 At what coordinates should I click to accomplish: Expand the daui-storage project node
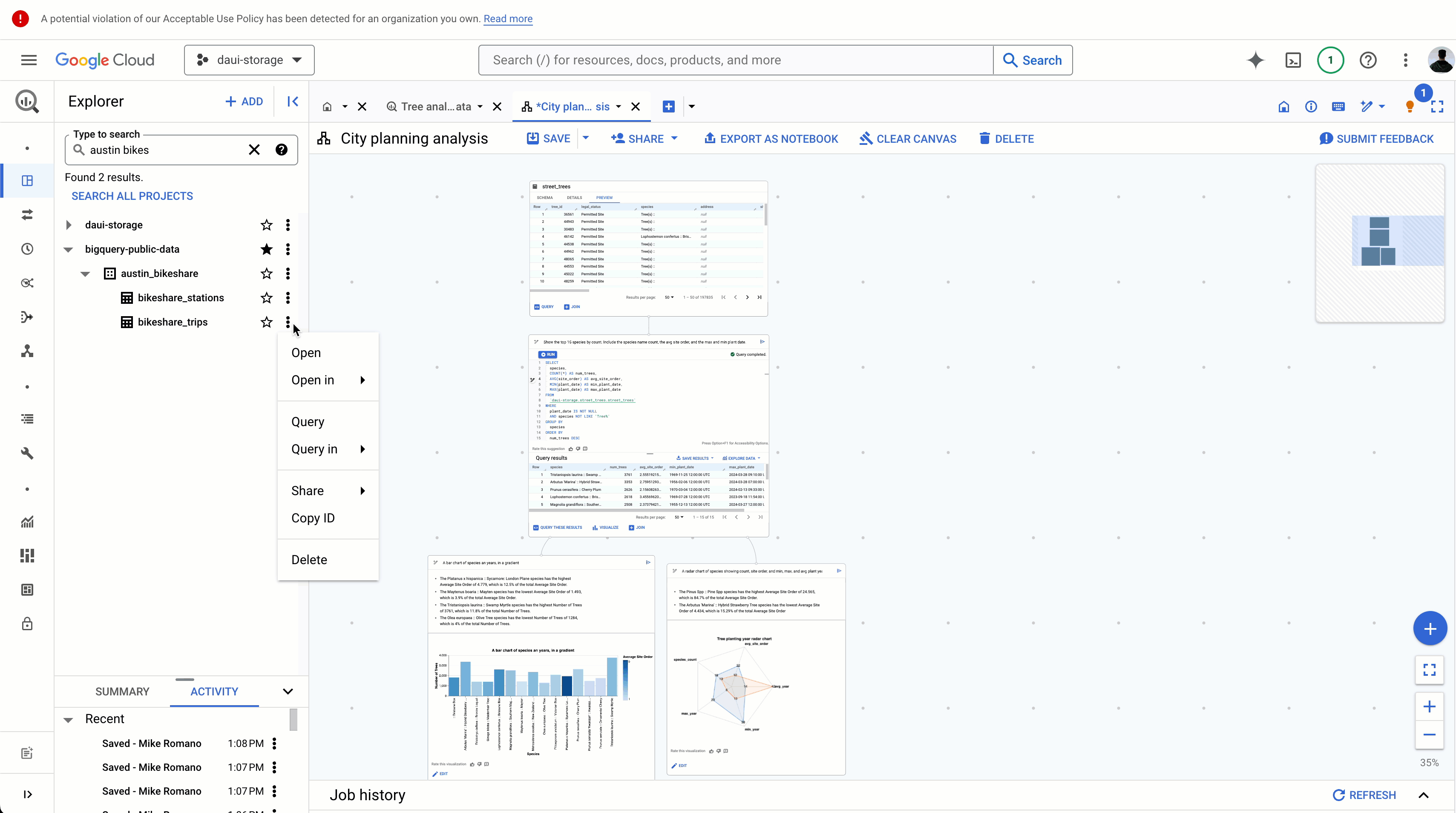tap(68, 224)
